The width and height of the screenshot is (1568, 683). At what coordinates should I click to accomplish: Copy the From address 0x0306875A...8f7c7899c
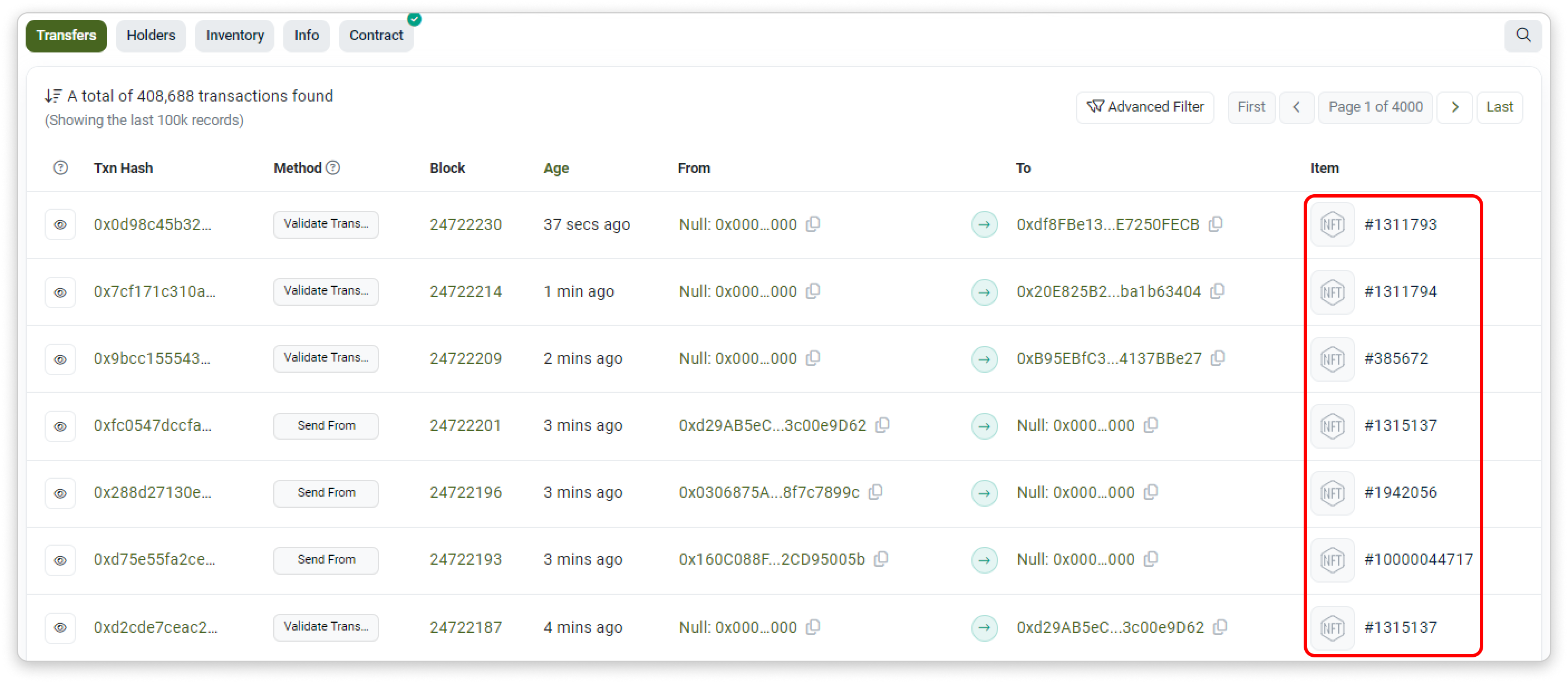tap(876, 492)
